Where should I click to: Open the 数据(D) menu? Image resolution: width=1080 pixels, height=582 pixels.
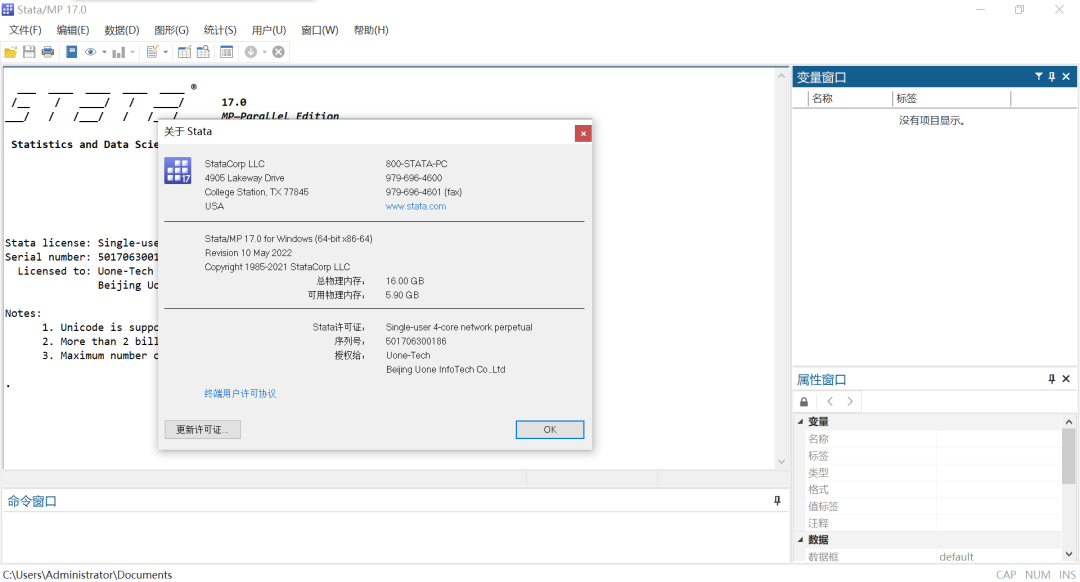point(122,30)
